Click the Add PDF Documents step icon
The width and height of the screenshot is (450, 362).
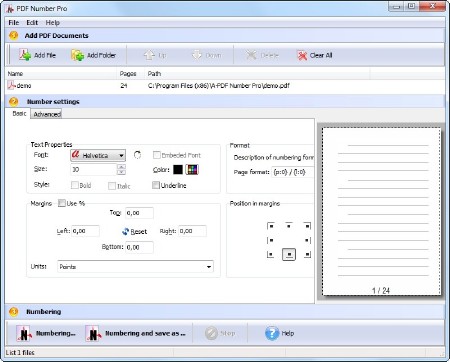coord(14,35)
